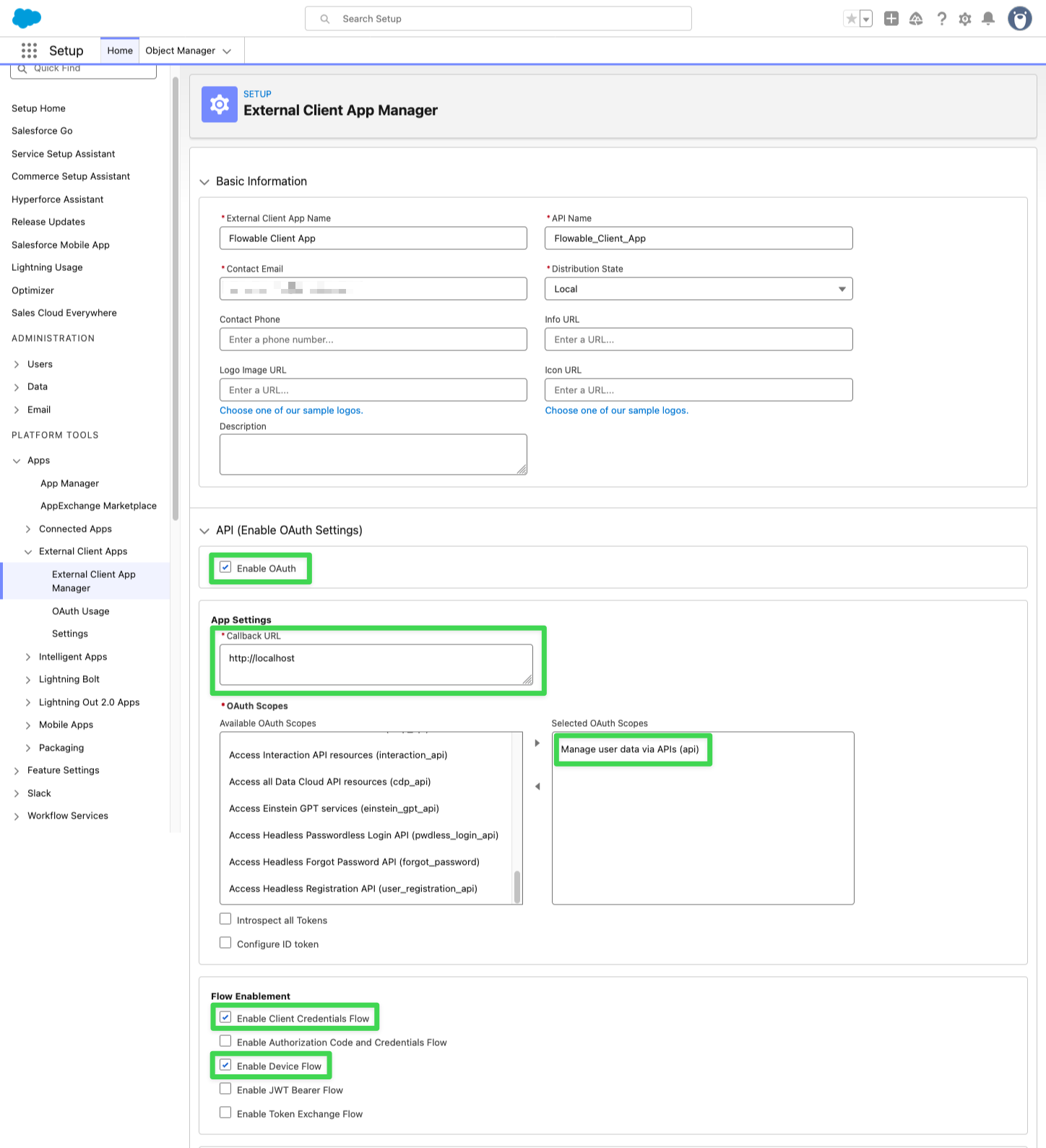Click the External Client App Manager gear icon

pos(220,105)
